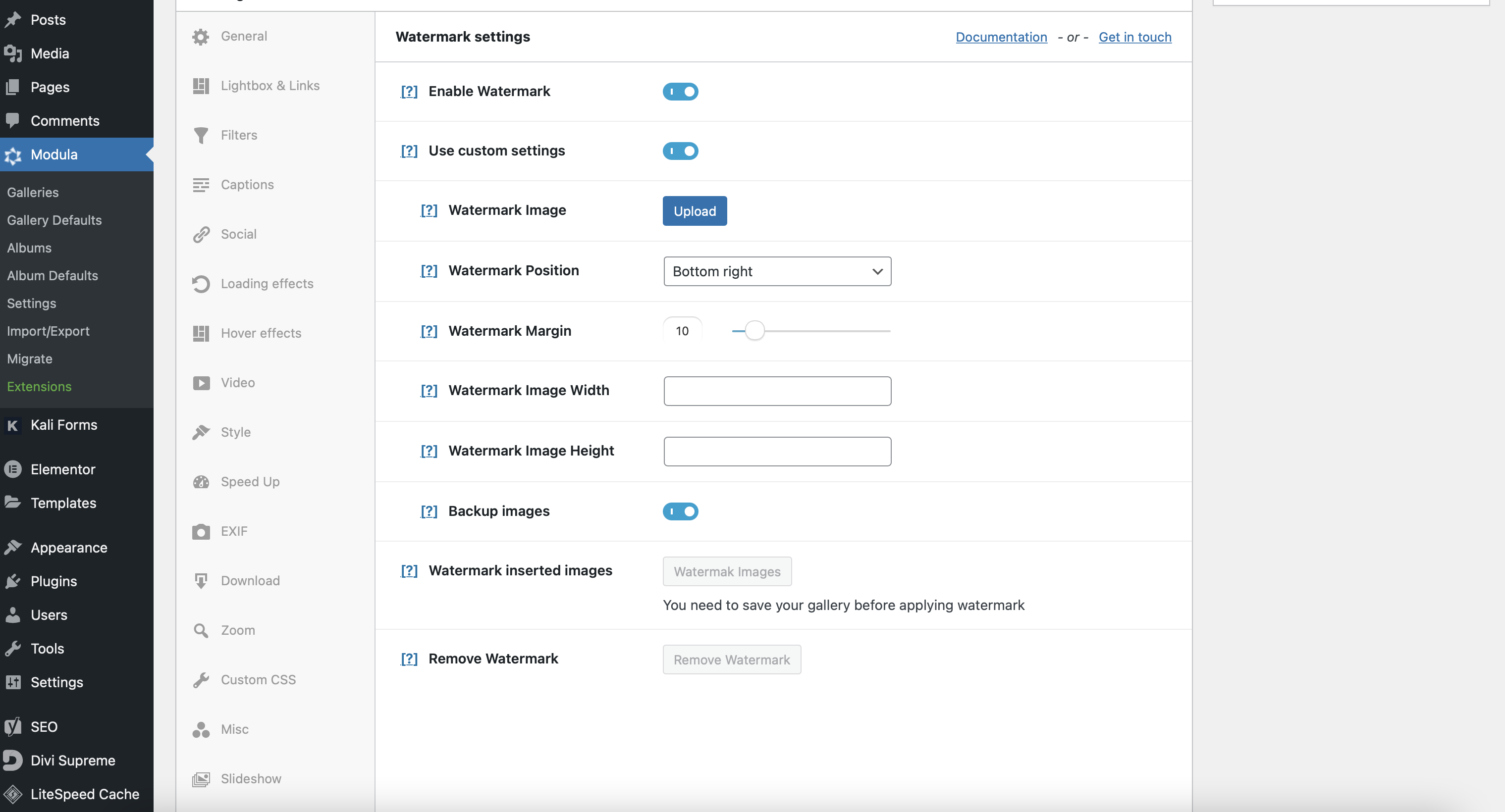Viewport: 1505px width, 812px height.
Task: Click the Video panel icon
Action: pyautogui.click(x=202, y=382)
